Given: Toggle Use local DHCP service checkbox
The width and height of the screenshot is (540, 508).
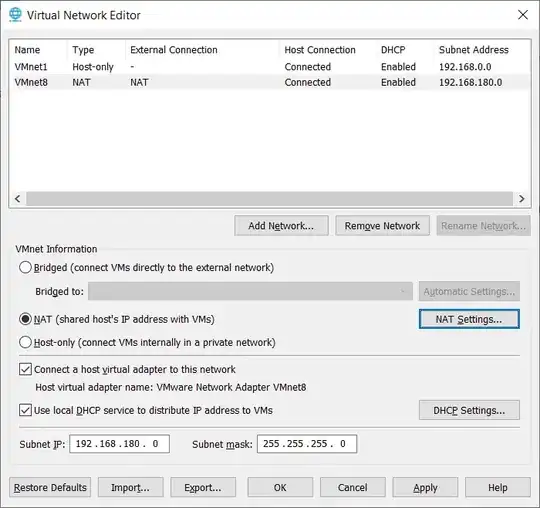Looking at the screenshot, I should [25, 410].
